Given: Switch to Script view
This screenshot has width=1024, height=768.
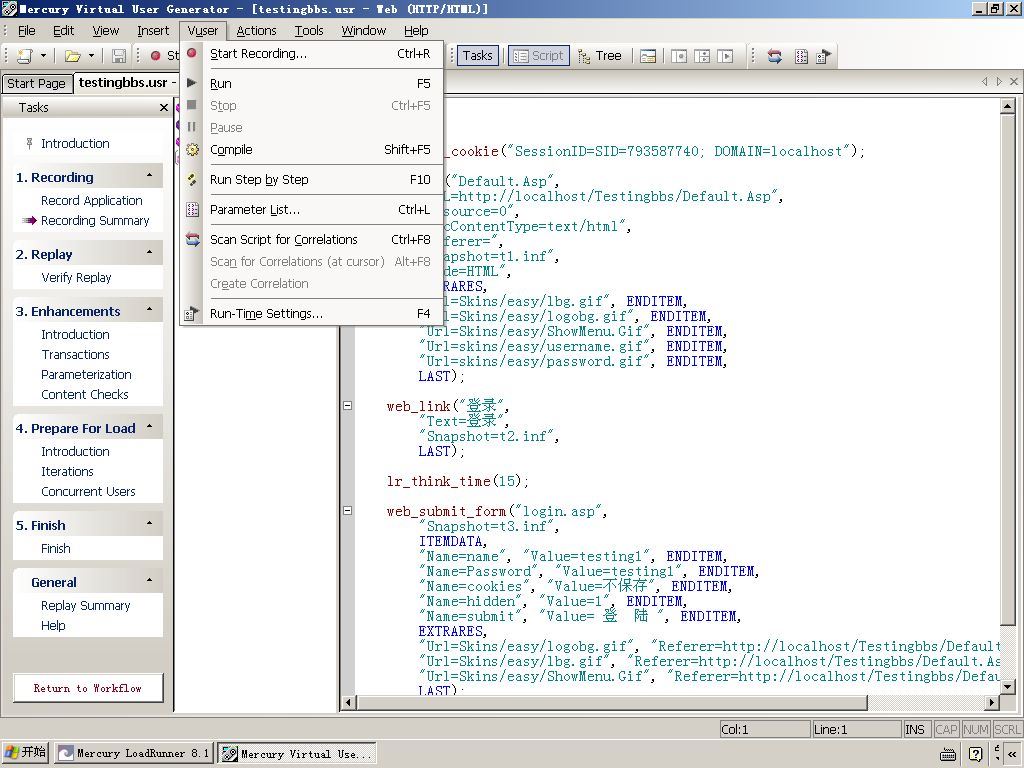Looking at the screenshot, I should click(x=539, y=56).
